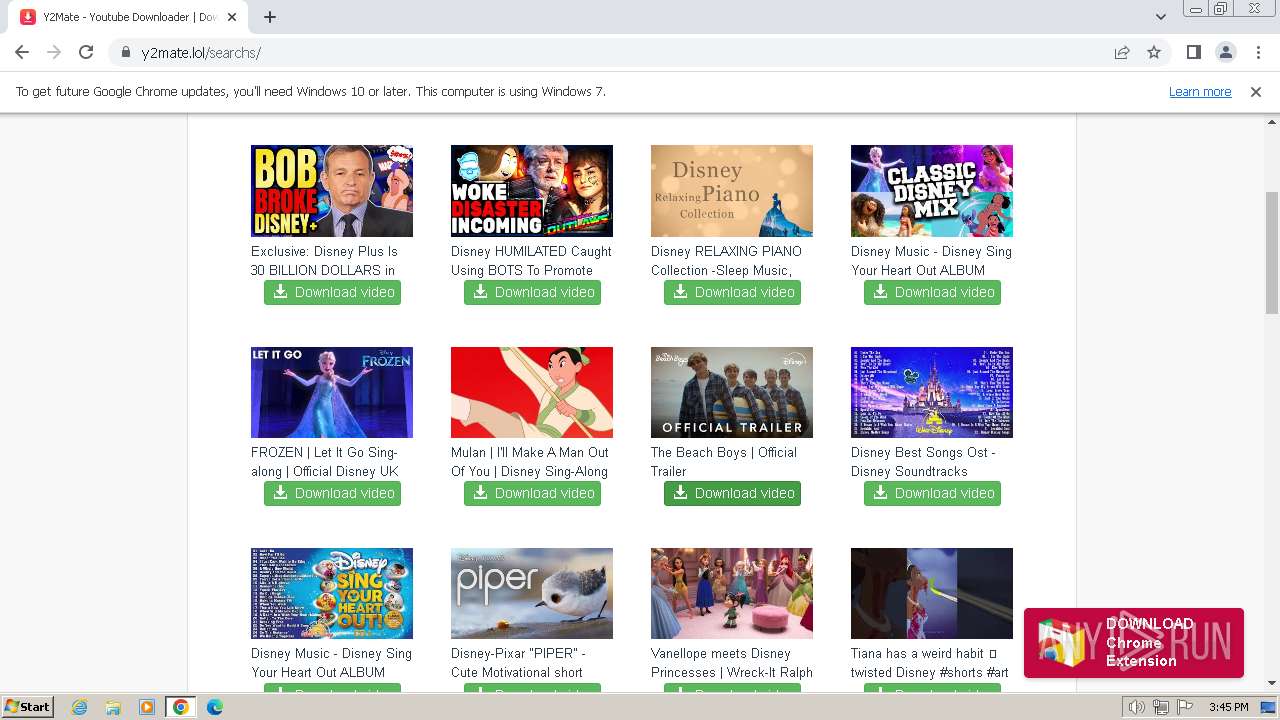Open Windows Explorer from the taskbar
The width and height of the screenshot is (1280, 720).
point(113,707)
